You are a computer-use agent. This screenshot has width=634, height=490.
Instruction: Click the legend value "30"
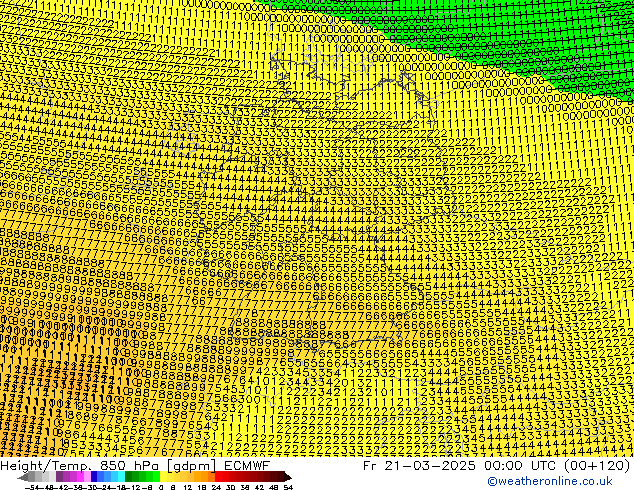click(230, 487)
